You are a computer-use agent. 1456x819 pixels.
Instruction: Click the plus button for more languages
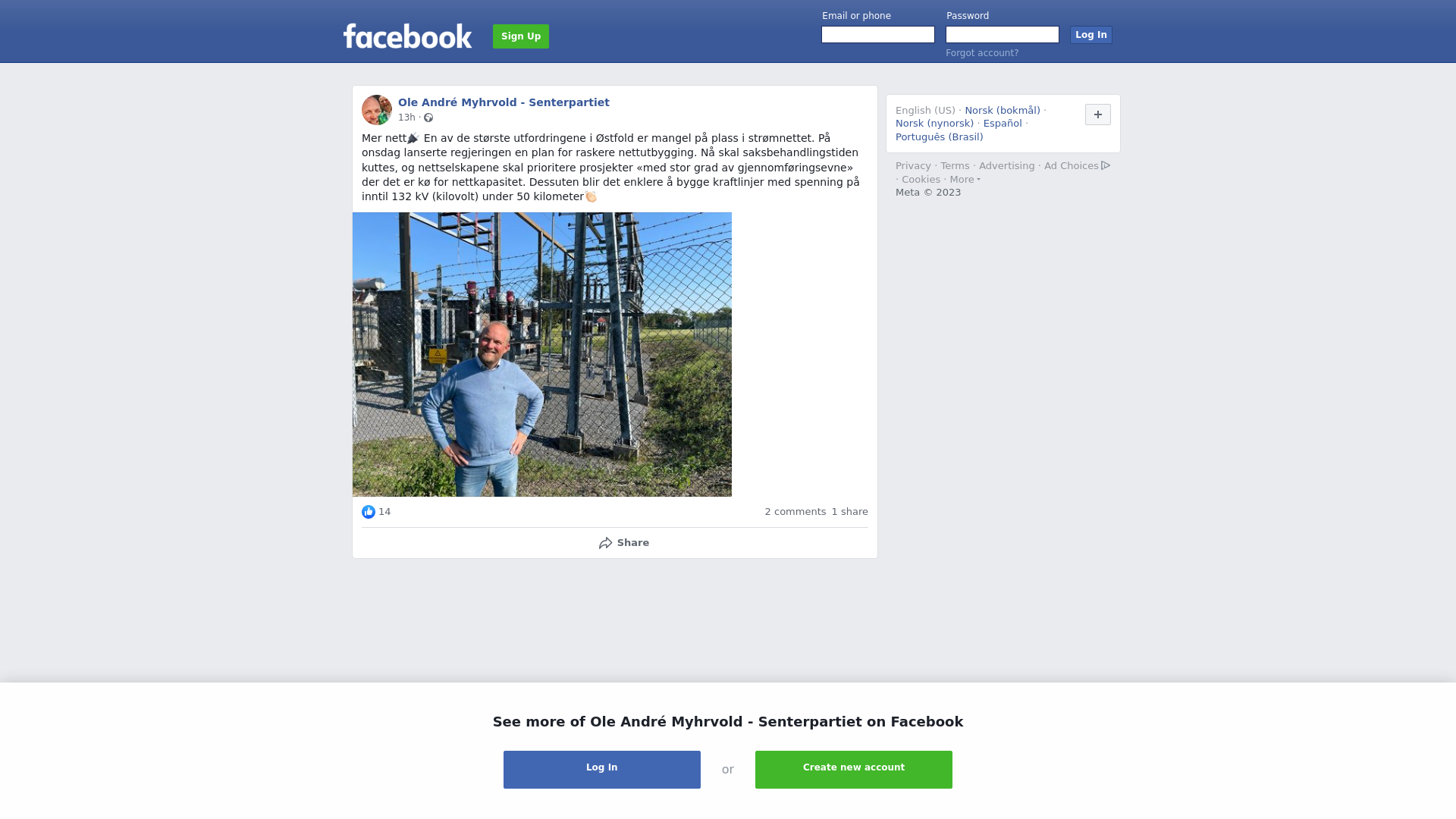[1097, 115]
